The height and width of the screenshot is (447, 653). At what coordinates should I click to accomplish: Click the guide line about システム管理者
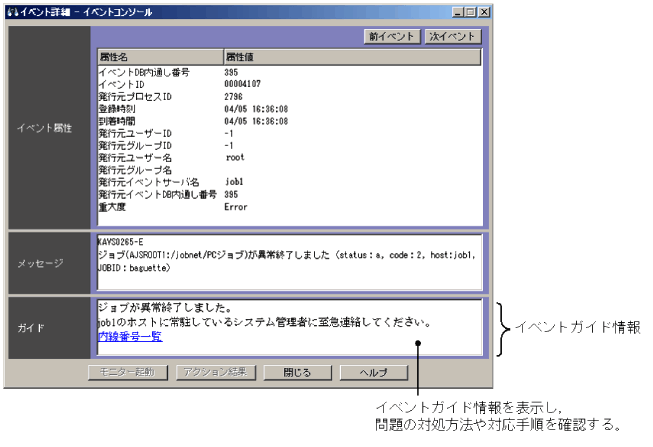(264, 322)
